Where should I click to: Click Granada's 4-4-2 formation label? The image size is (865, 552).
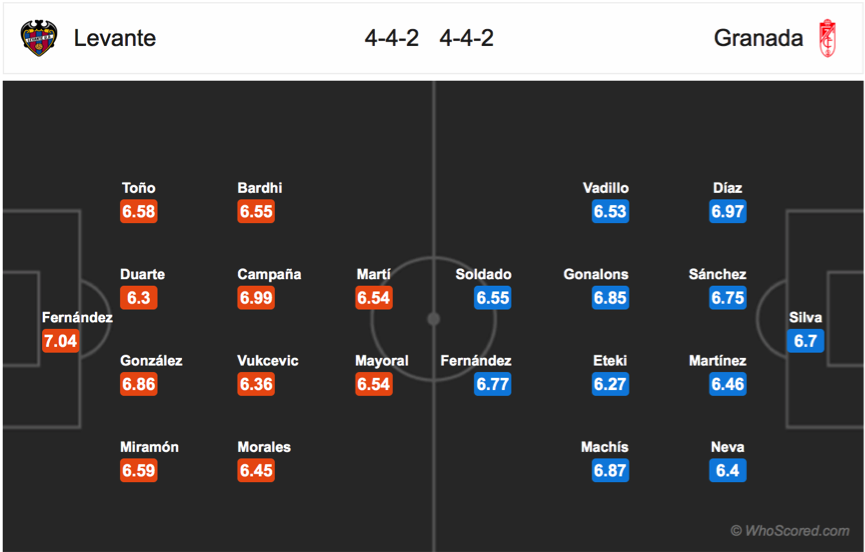pyautogui.click(x=467, y=38)
